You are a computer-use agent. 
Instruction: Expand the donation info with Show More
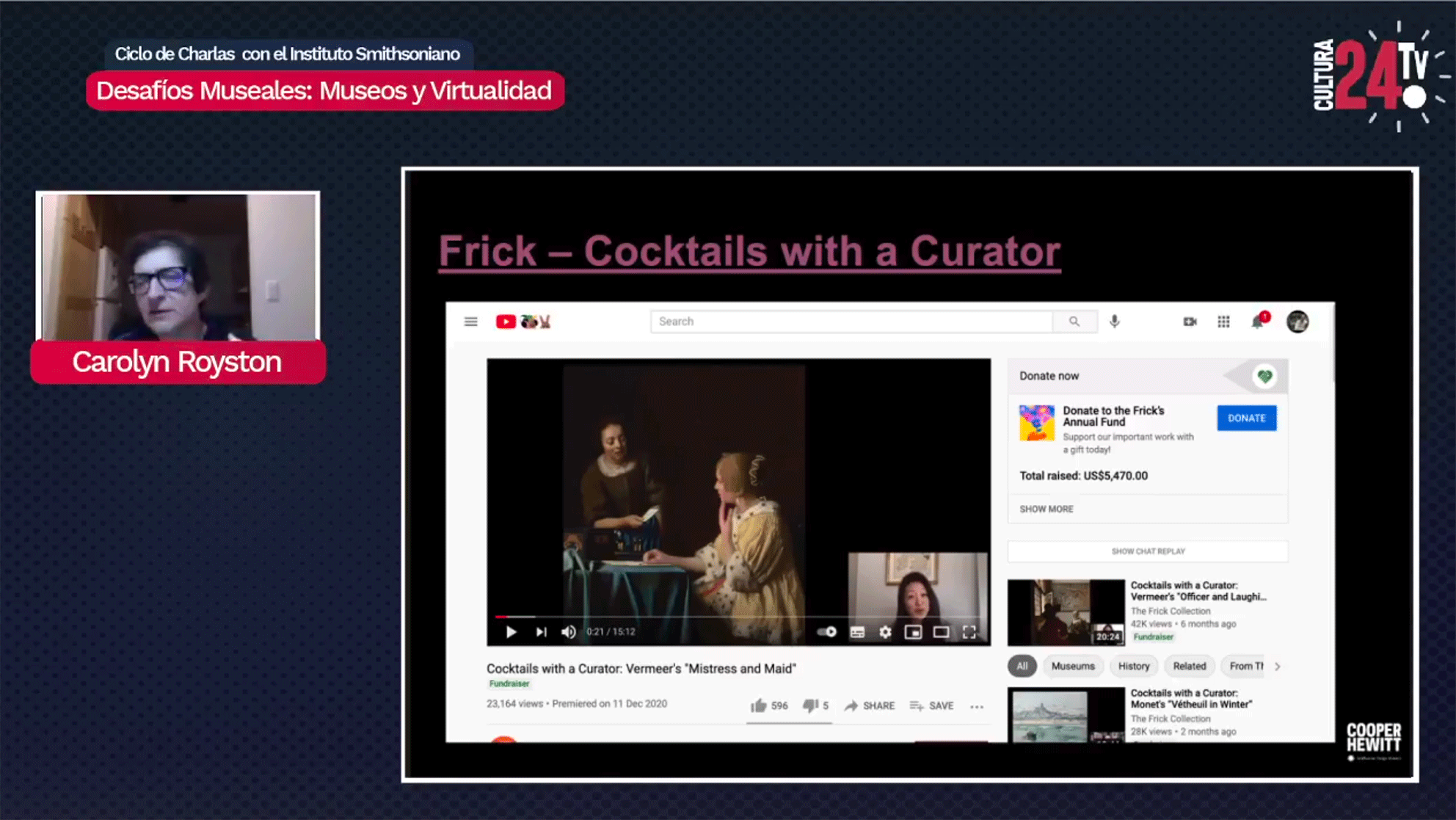1045,509
